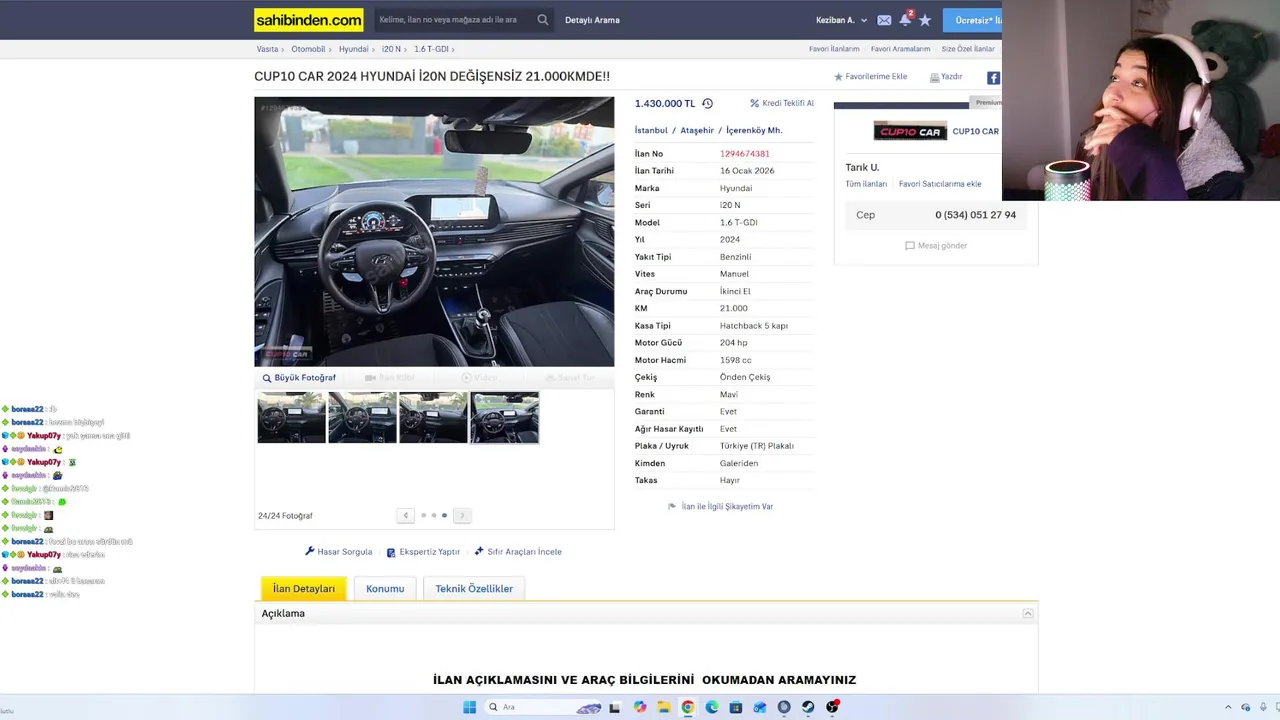Image resolution: width=1280 pixels, height=720 pixels.
Task: Go to previous photo thumbnail page
Action: [x=405, y=515]
